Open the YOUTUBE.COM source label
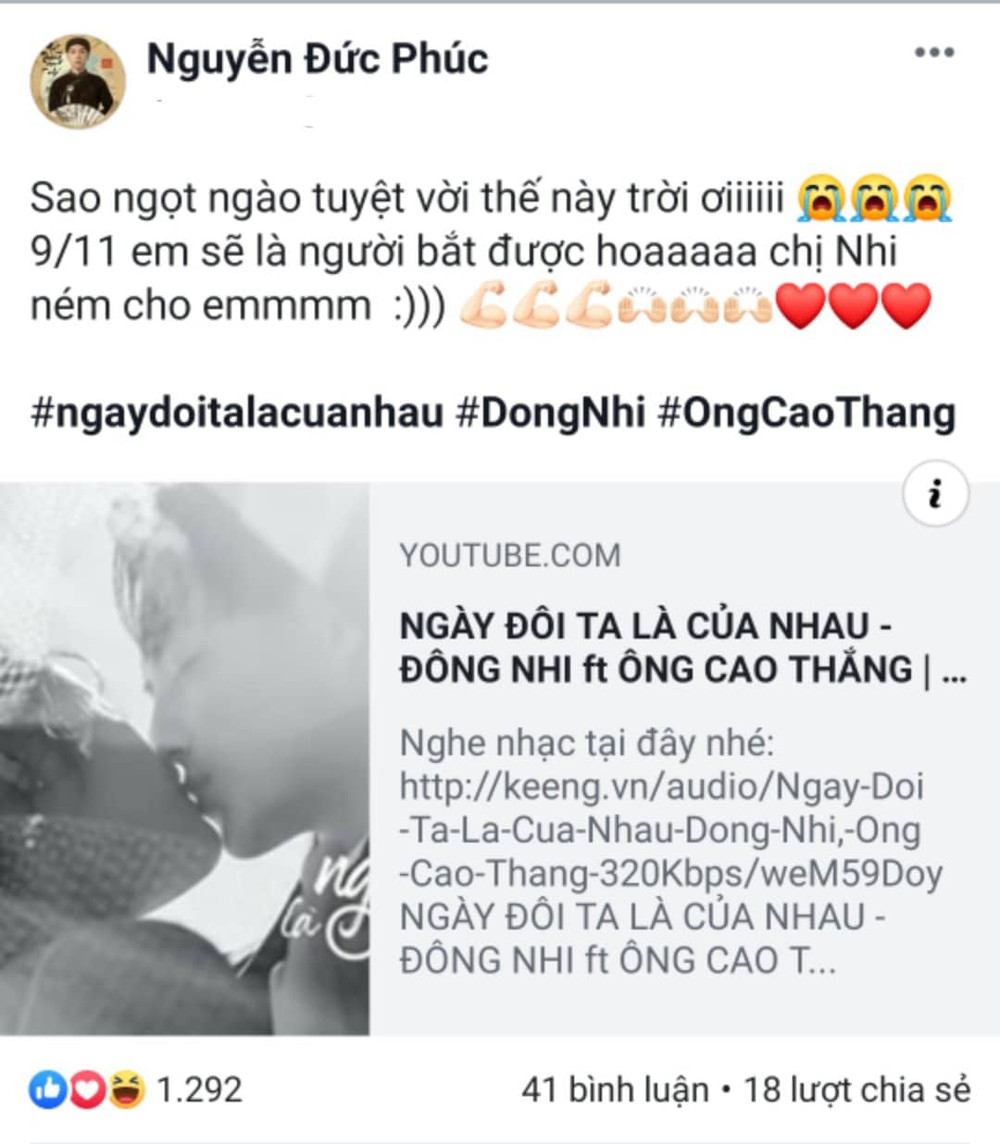1000x1144 pixels. pyautogui.click(x=510, y=555)
